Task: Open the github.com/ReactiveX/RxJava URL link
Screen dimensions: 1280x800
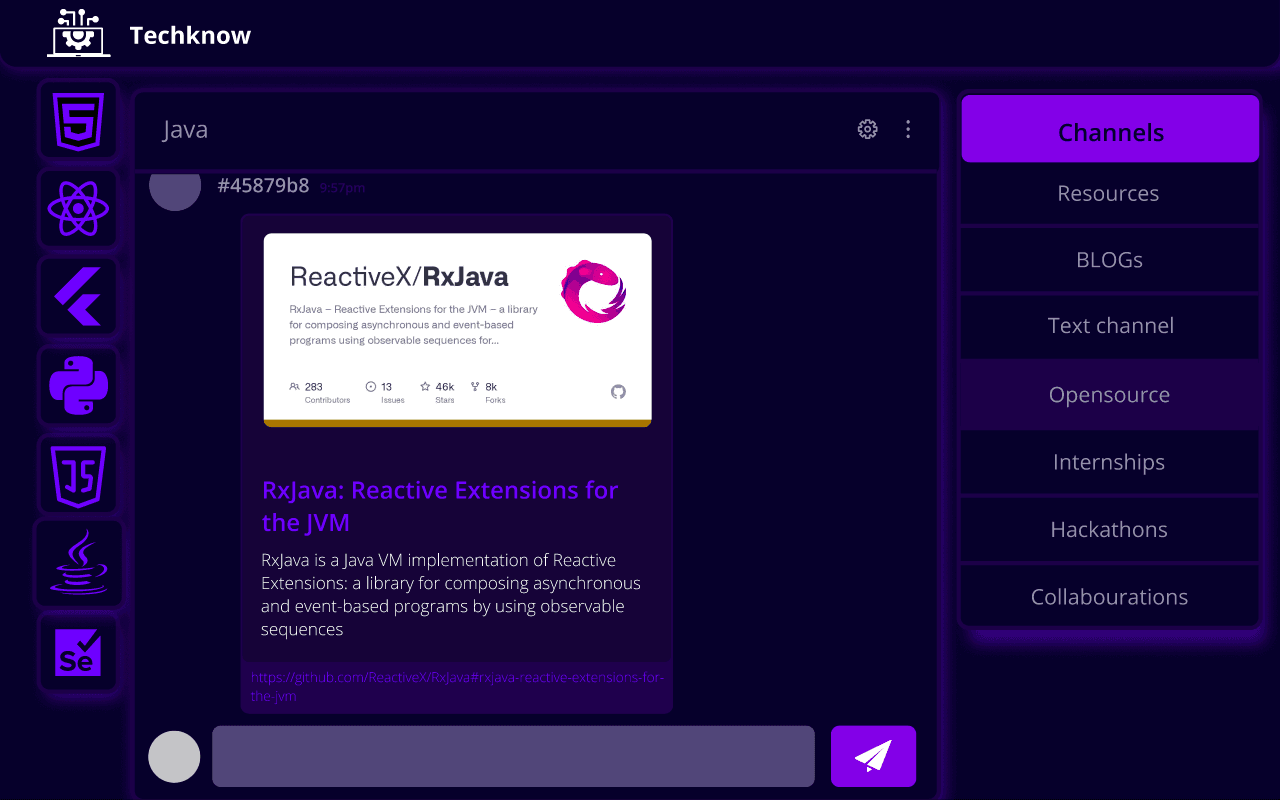Action: 457,686
